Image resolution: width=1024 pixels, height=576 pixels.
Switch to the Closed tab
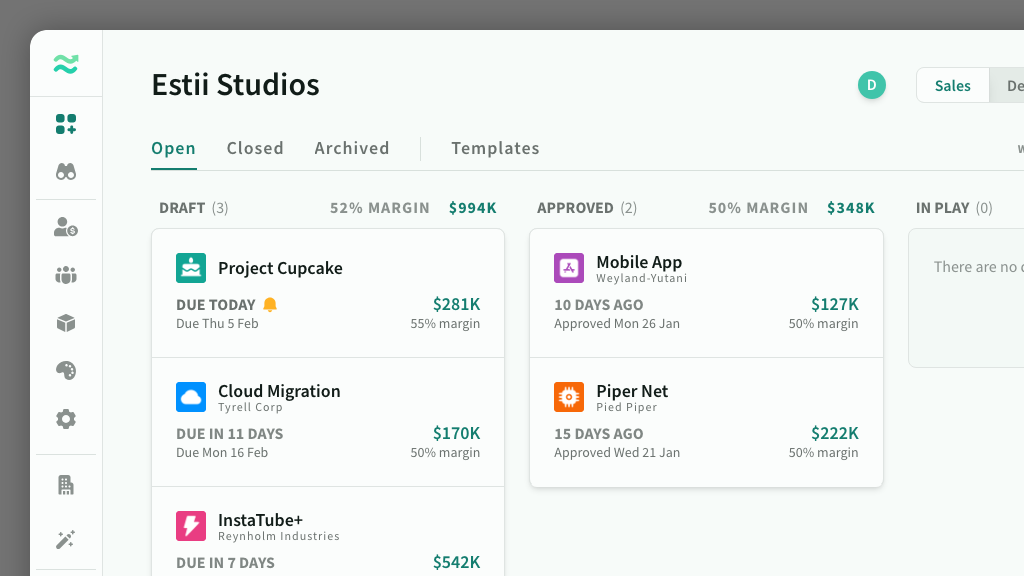click(x=255, y=148)
